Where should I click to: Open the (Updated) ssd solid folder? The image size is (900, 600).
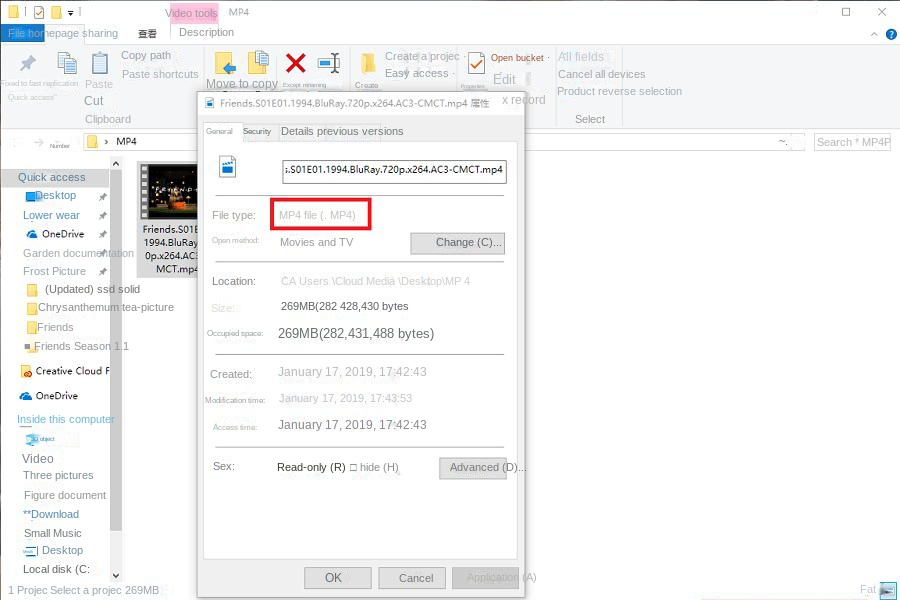coord(84,289)
